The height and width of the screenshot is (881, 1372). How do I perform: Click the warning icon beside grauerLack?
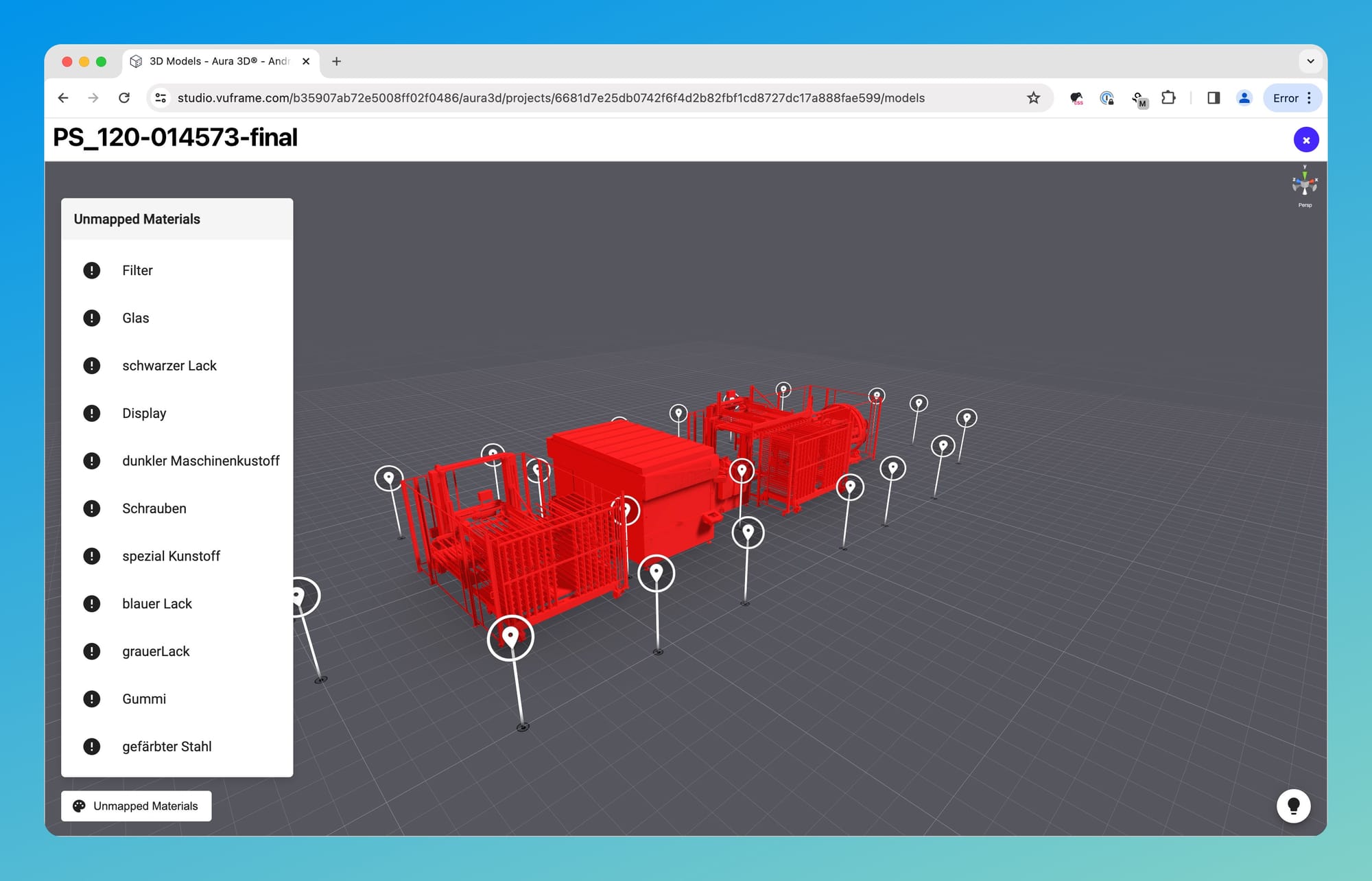tap(91, 651)
